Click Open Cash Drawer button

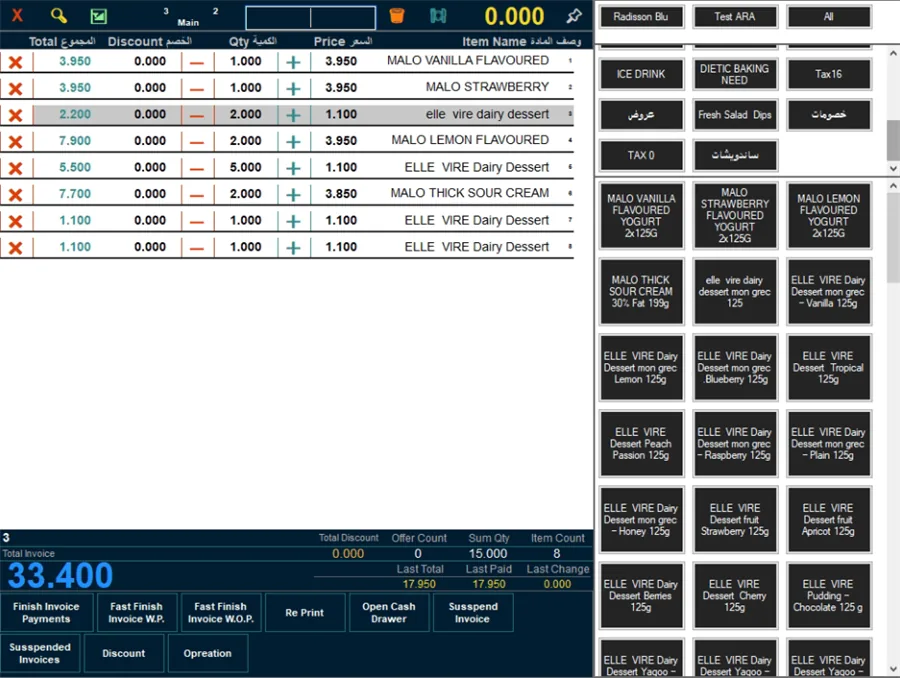tap(389, 613)
